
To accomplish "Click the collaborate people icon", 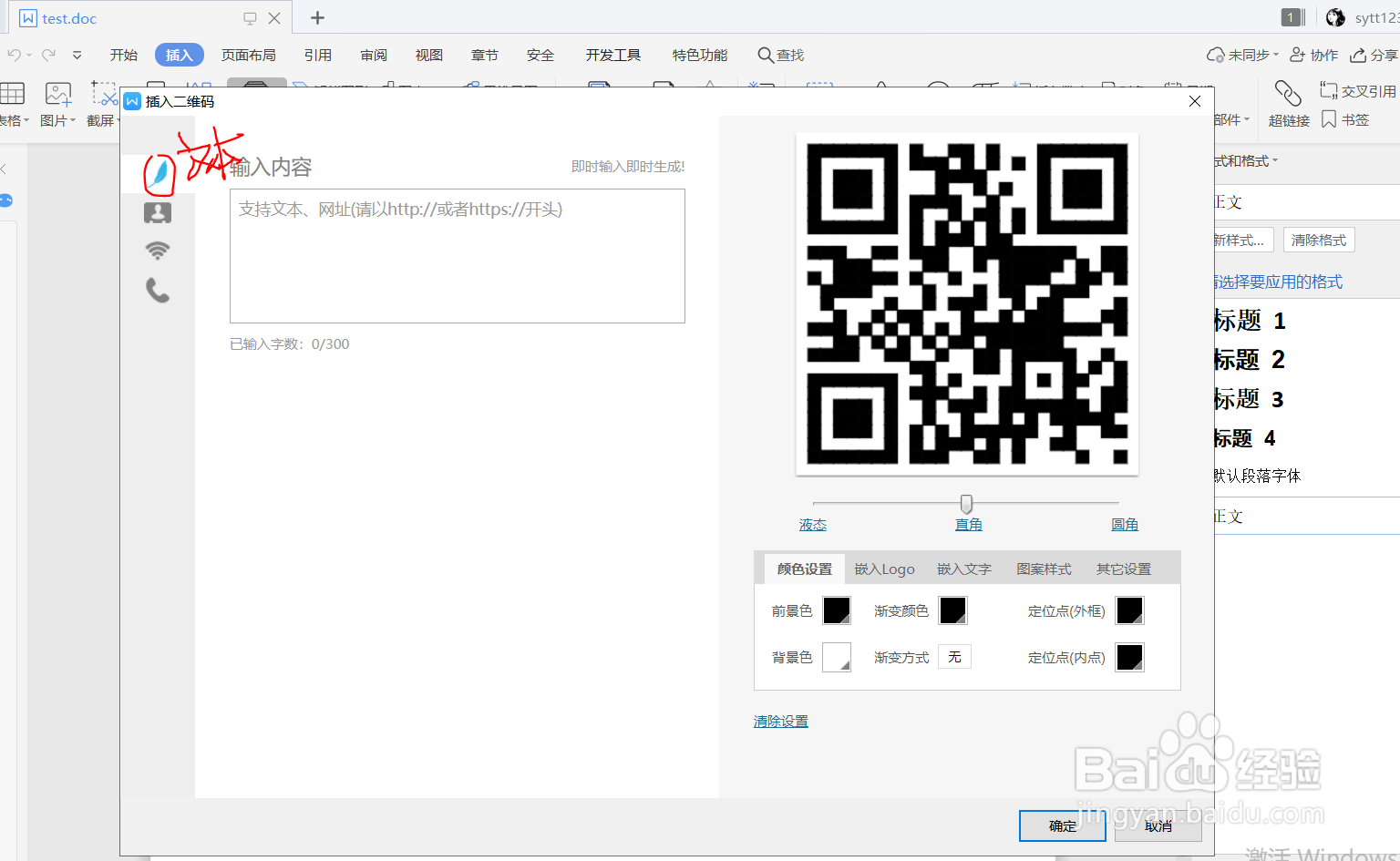I will click(1297, 55).
